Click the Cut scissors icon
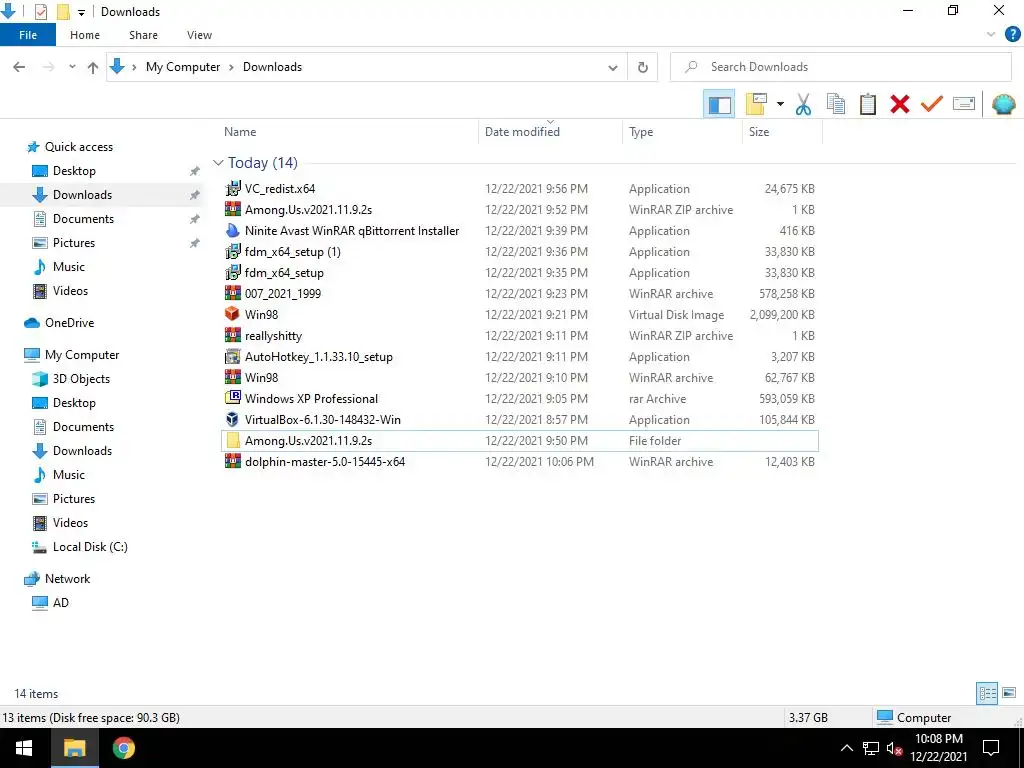 coord(803,104)
